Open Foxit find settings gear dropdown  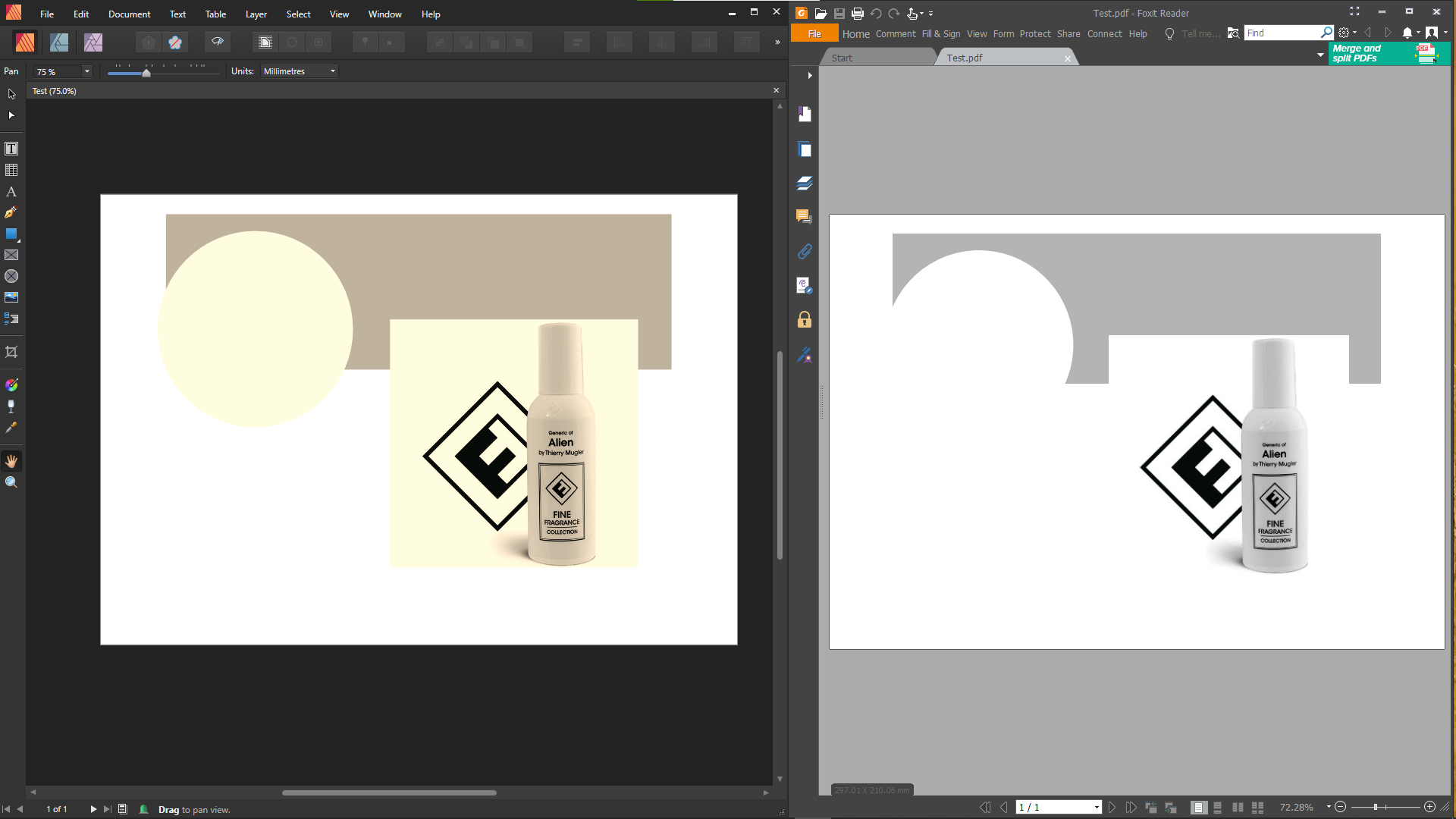pos(1347,33)
